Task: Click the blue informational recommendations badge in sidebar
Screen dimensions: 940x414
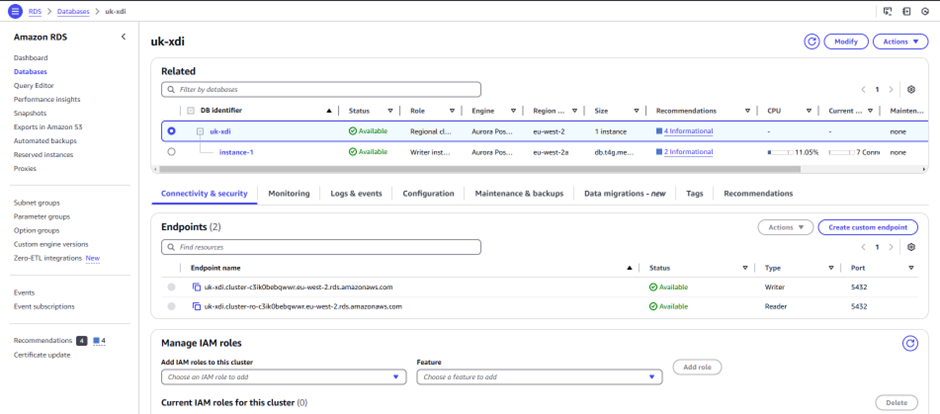Action: point(100,340)
